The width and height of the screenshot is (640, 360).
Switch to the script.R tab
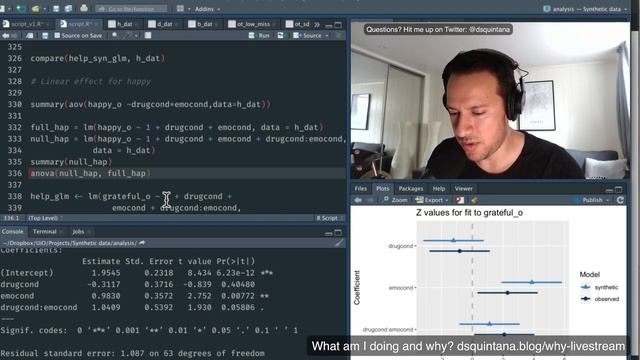click(x=79, y=24)
